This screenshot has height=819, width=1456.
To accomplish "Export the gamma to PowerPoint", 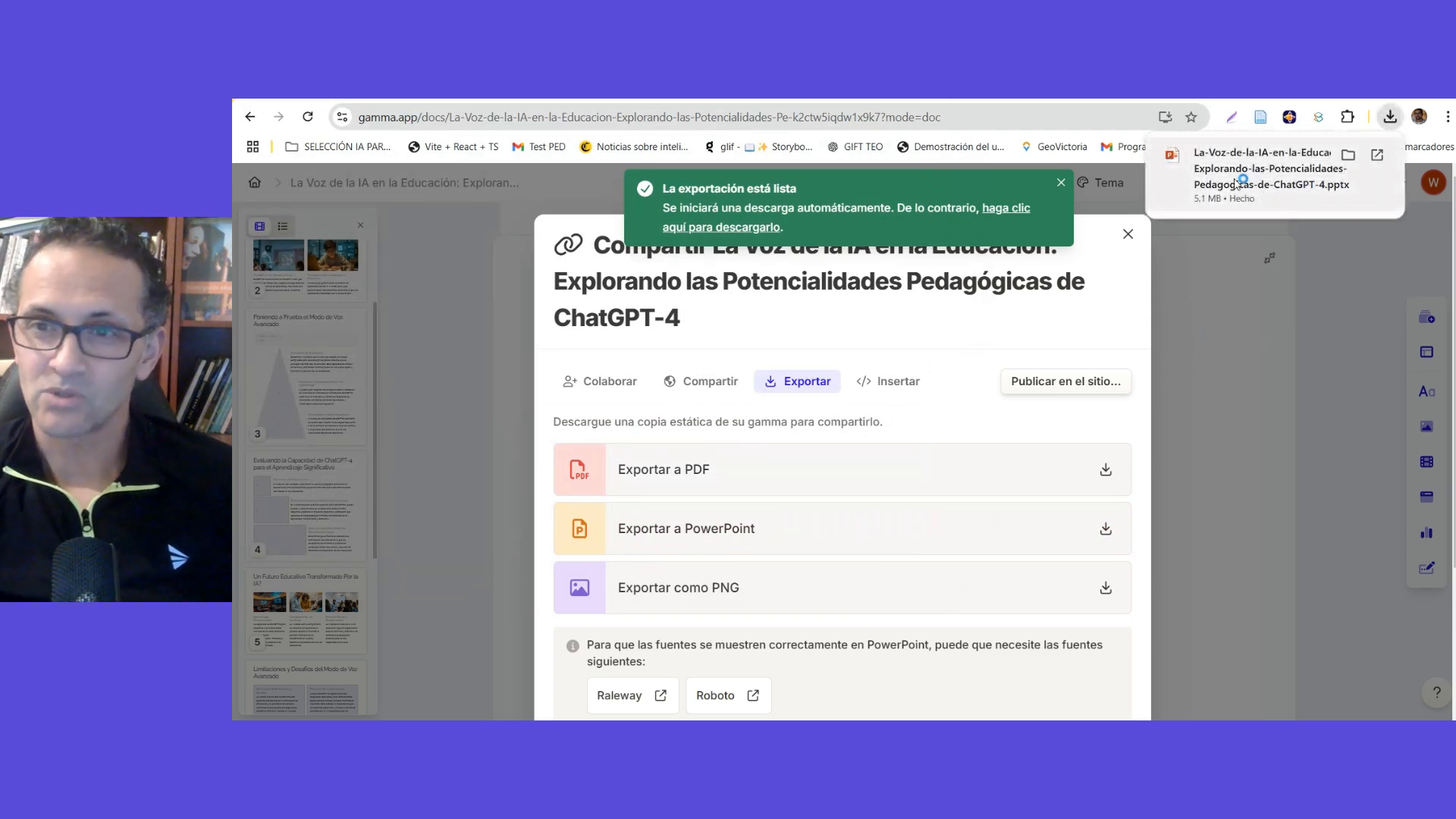I will pyautogui.click(x=842, y=529).
